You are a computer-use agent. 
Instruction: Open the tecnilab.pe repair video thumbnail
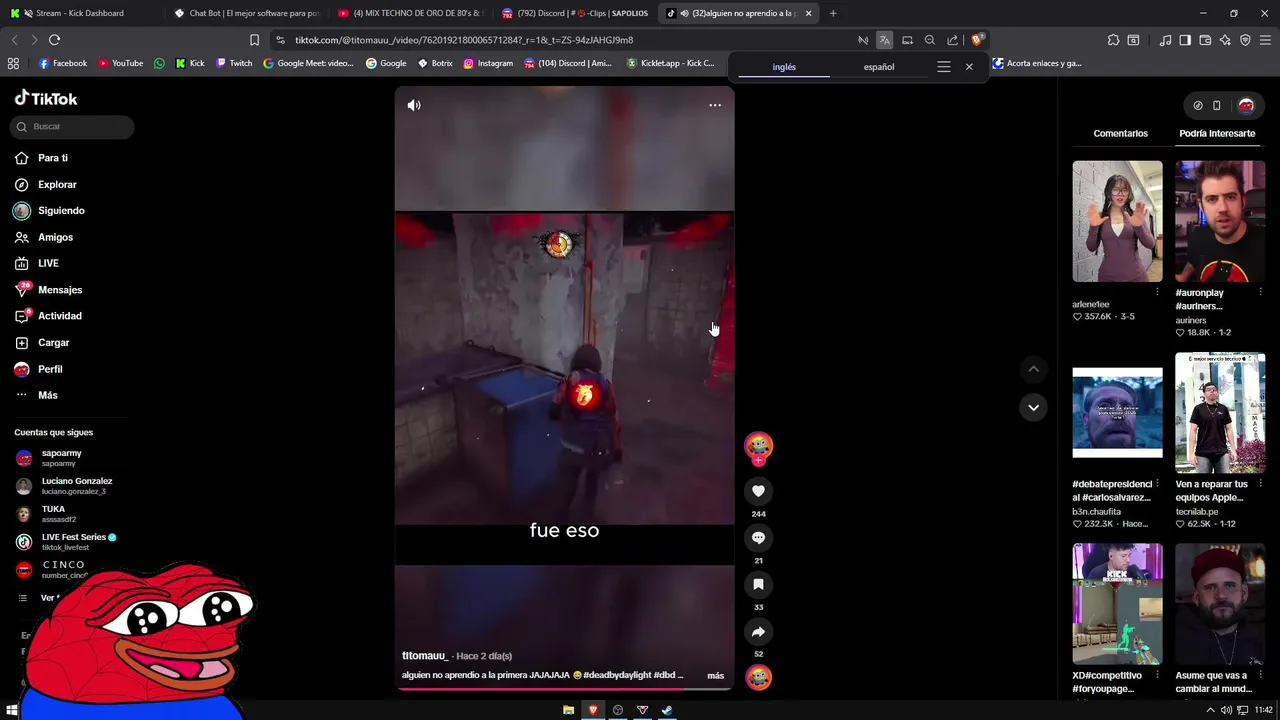coord(1220,413)
